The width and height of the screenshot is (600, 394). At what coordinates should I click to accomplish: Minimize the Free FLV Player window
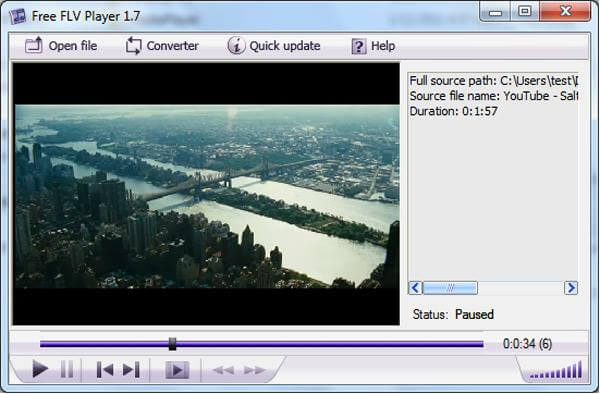pyautogui.click(x=495, y=13)
